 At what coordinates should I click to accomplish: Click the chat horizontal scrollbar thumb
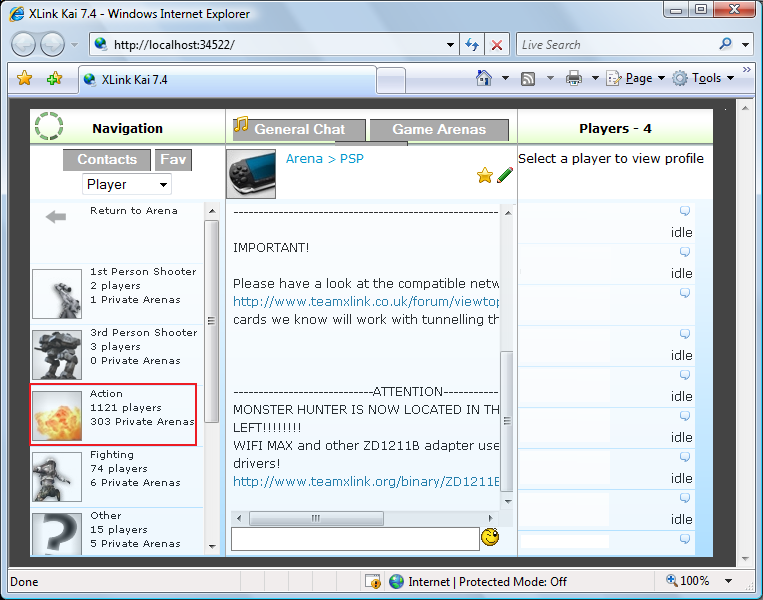(x=316, y=518)
